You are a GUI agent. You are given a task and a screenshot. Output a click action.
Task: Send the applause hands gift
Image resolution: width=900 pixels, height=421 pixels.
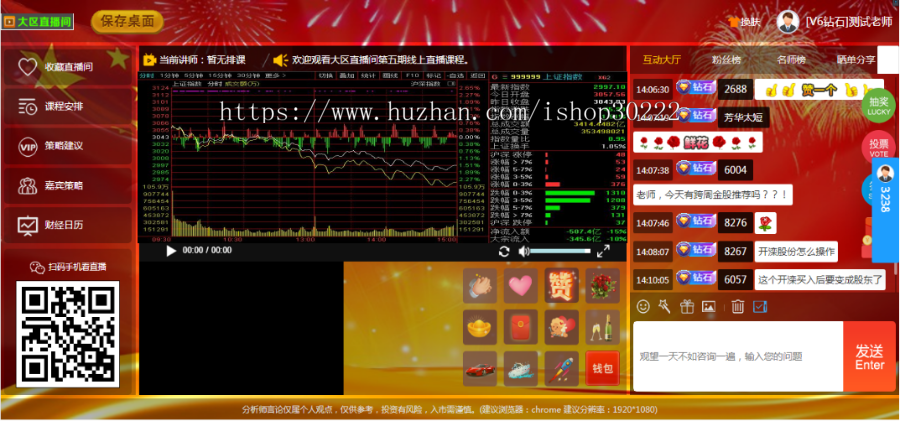coord(480,287)
